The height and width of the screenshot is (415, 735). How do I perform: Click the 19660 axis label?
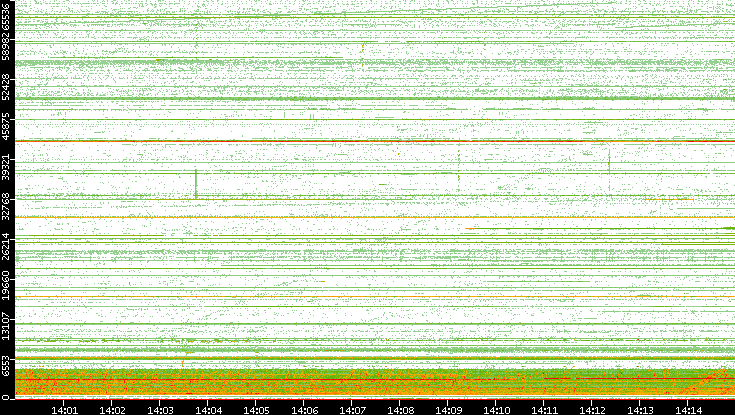[x=7, y=285]
